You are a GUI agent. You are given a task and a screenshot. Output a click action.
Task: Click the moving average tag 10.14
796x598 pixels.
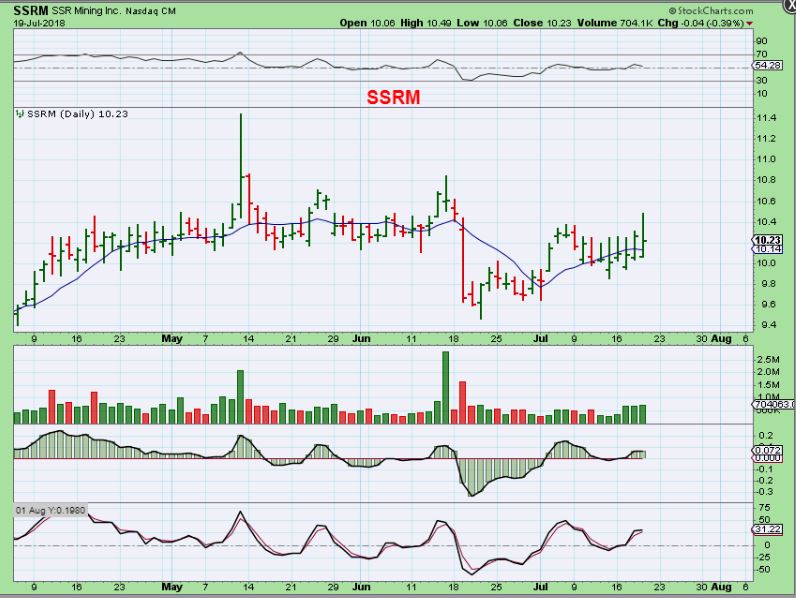pos(767,249)
